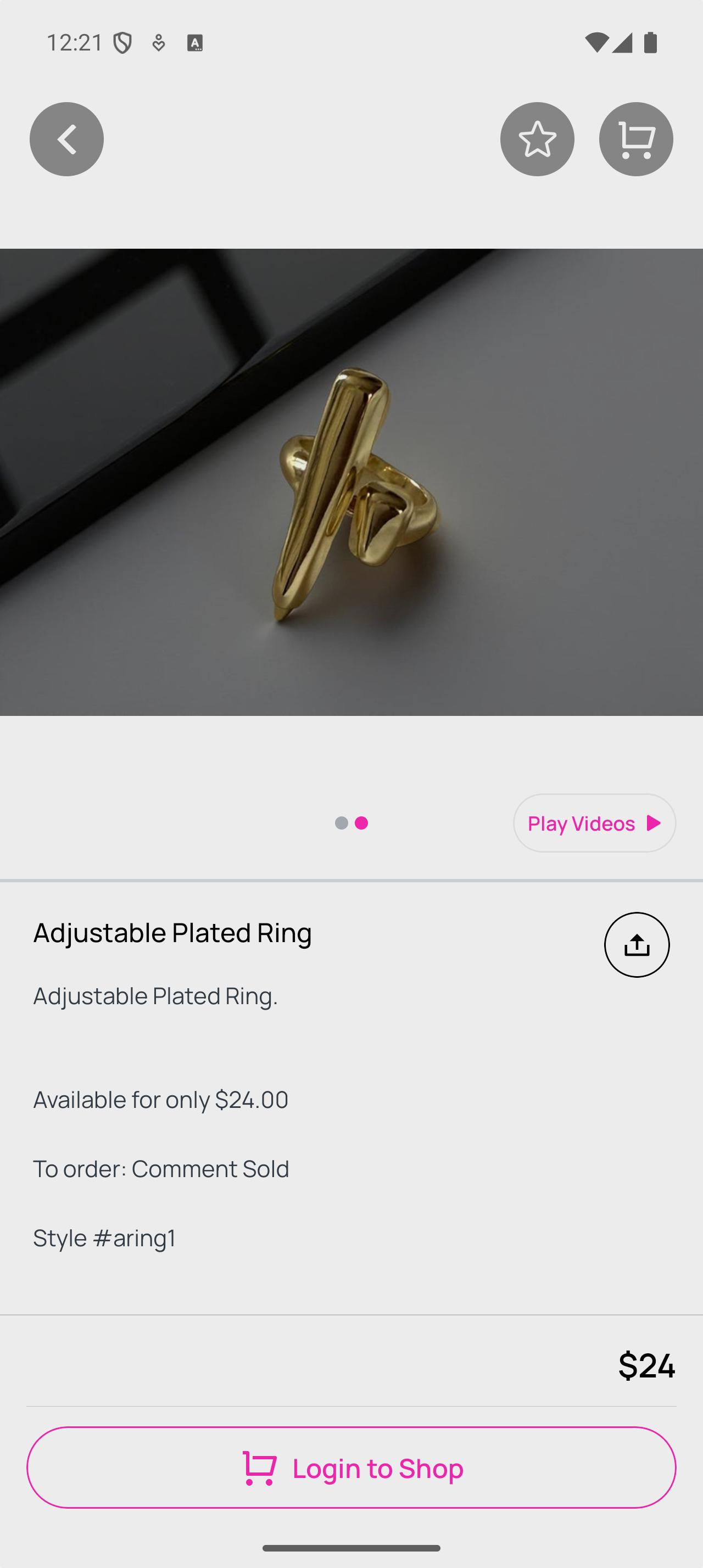This screenshot has height=1568, width=703.
Task: Tap the cart icon inside Login to Shop
Action: coord(260,1468)
